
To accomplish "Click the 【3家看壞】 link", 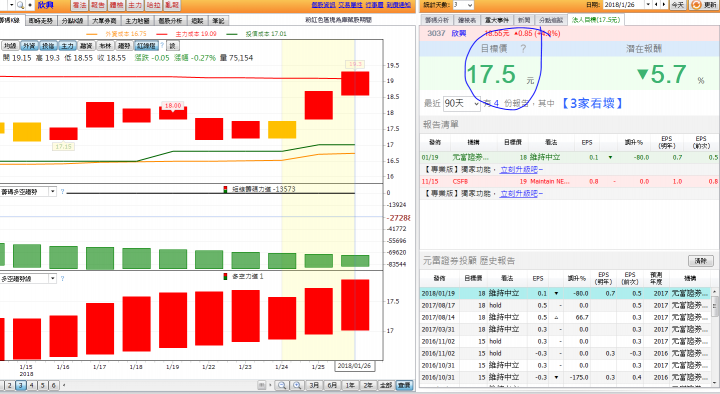I will point(592,103).
